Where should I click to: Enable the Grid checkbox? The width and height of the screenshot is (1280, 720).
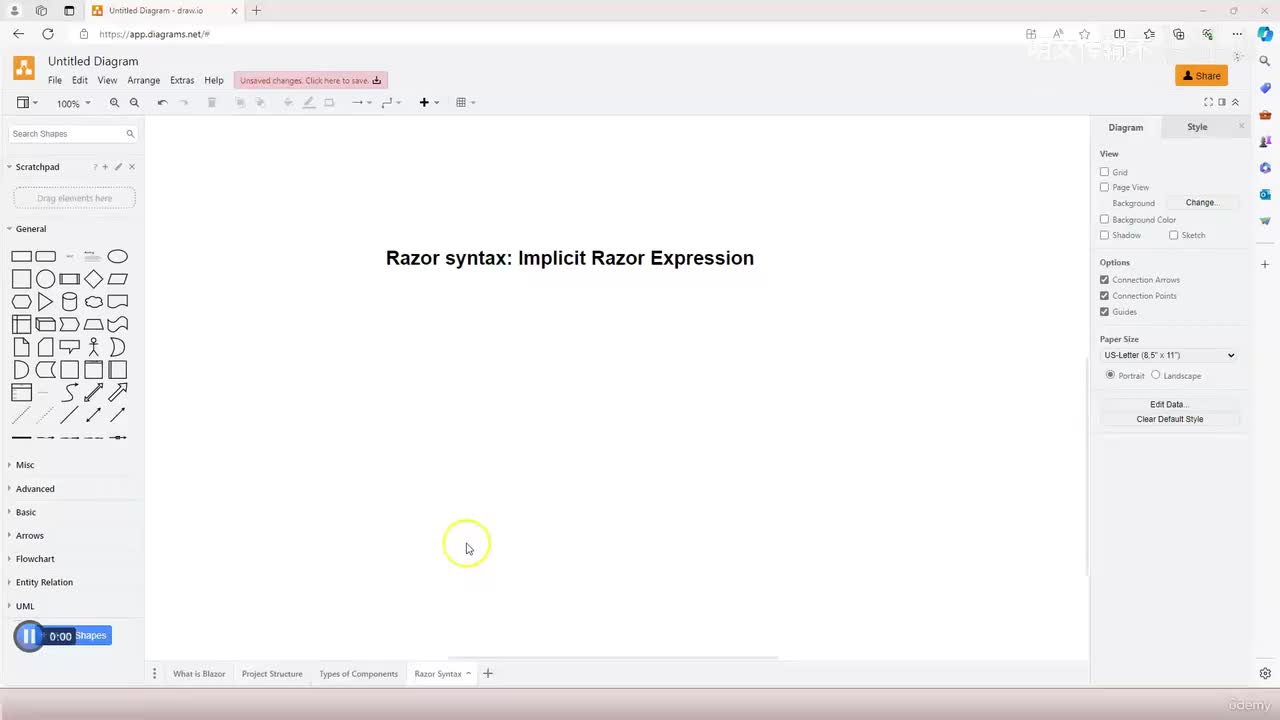click(x=1104, y=172)
